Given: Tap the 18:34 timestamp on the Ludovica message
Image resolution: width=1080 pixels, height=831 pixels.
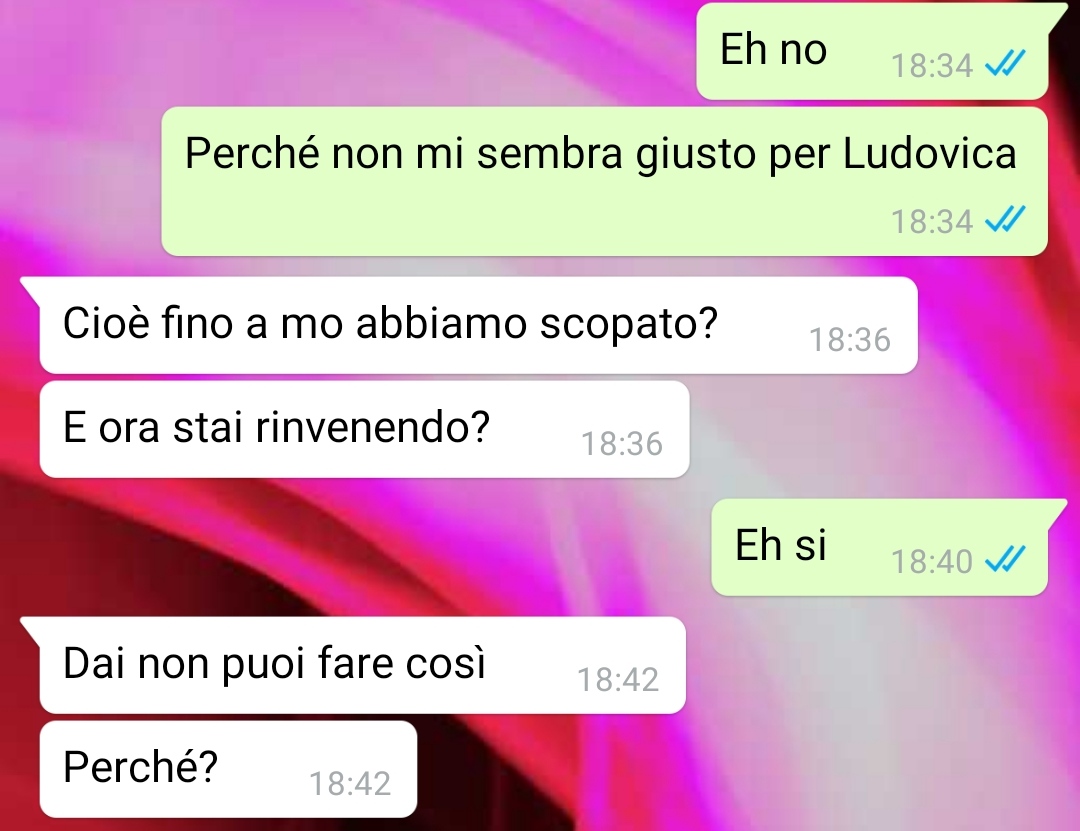Looking at the screenshot, I should [932, 222].
